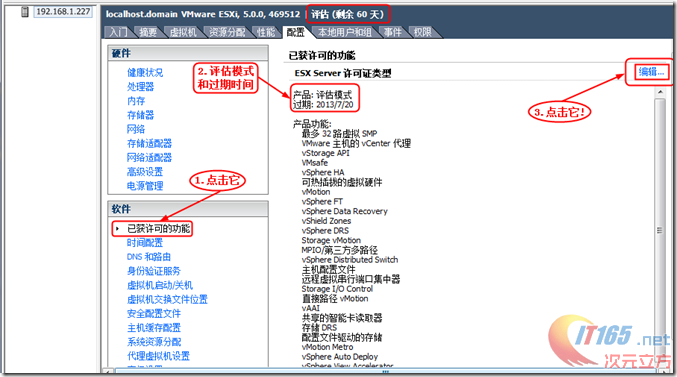Click the 编辑... link for license editing
This screenshot has width=677, height=377.
click(x=652, y=72)
